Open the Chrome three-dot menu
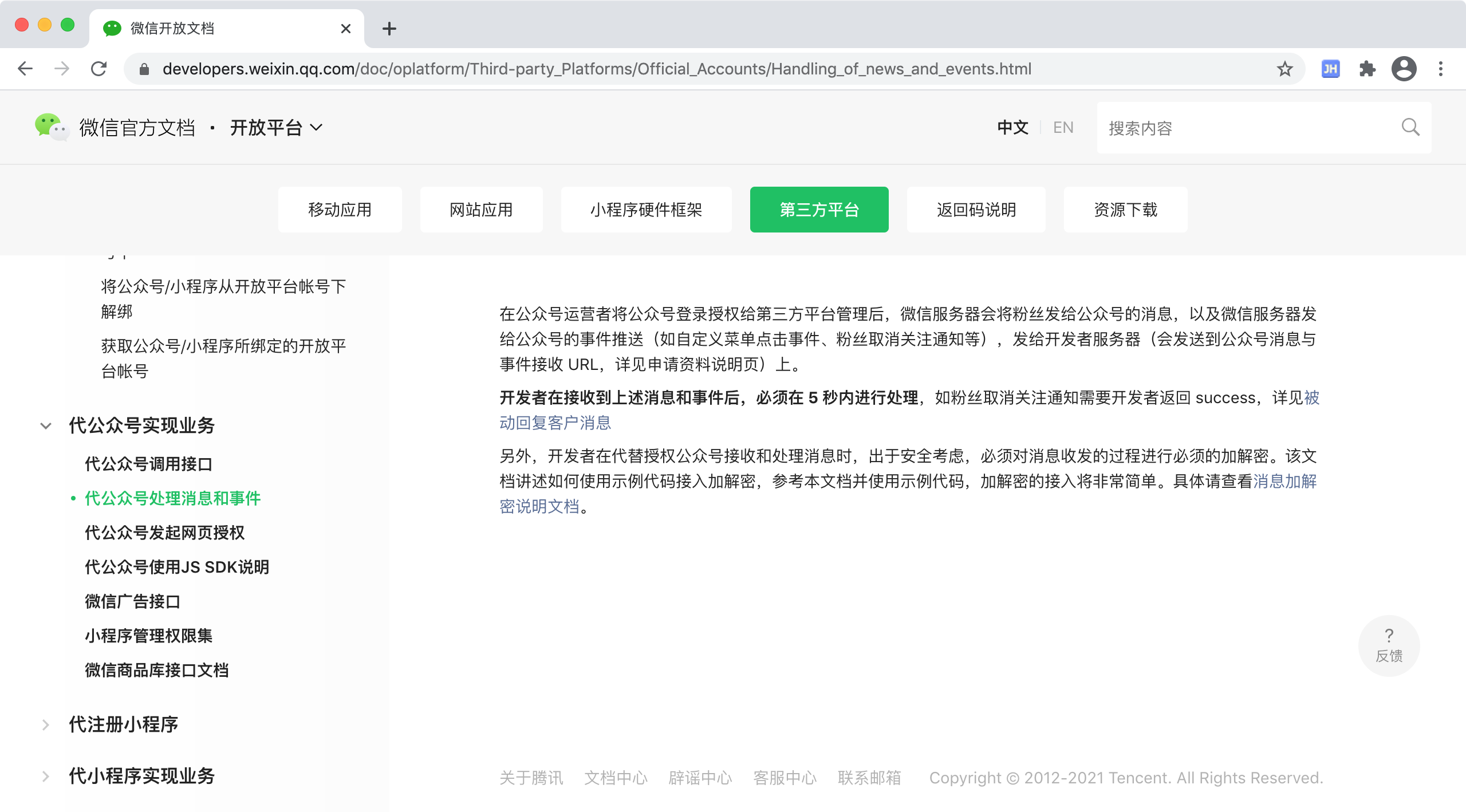The image size is (1466, 812). pos(1441,69)
